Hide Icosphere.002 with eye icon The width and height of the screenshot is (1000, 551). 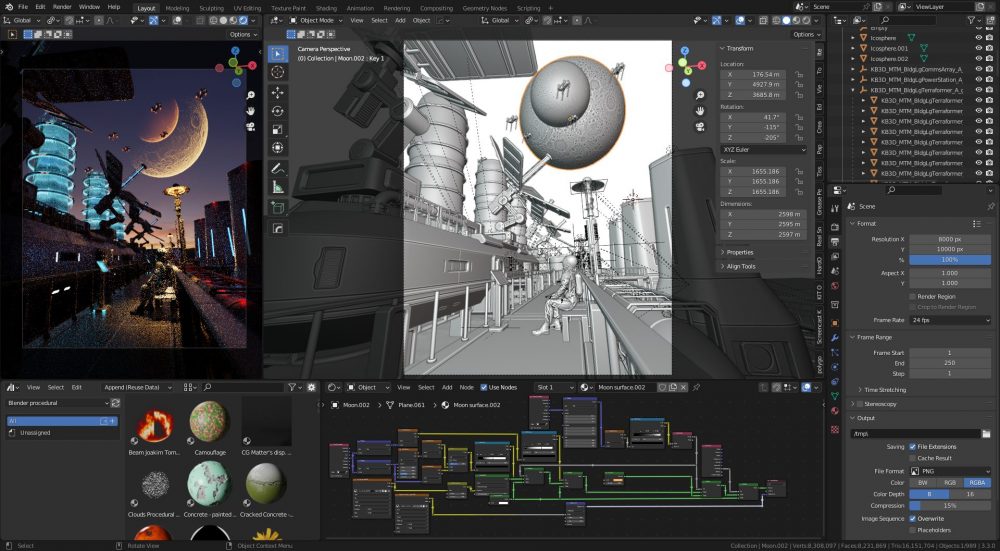(978, 59)
